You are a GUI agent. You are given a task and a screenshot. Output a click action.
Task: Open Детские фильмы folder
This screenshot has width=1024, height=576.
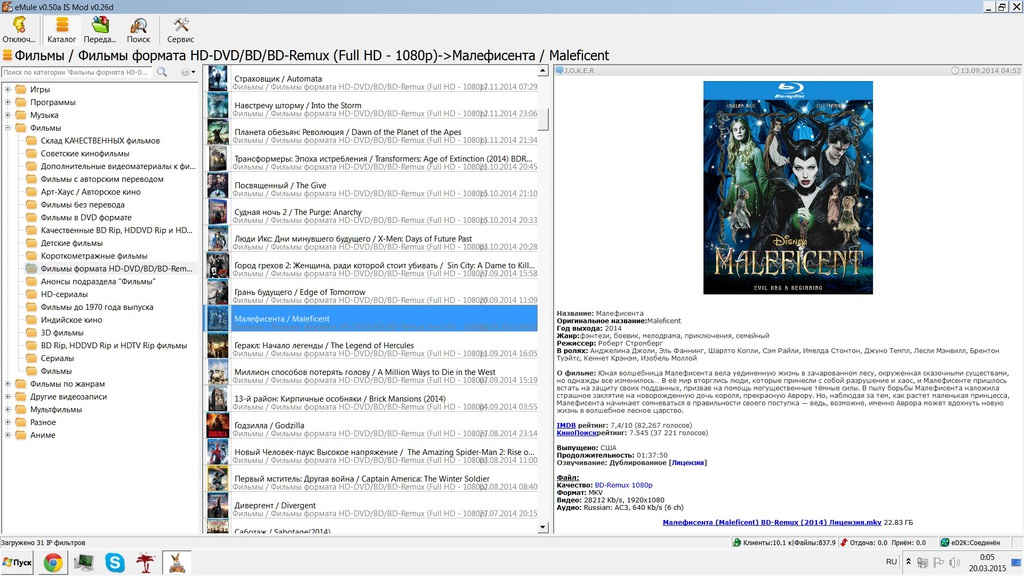pyautogui.click(x=65, y=243)
